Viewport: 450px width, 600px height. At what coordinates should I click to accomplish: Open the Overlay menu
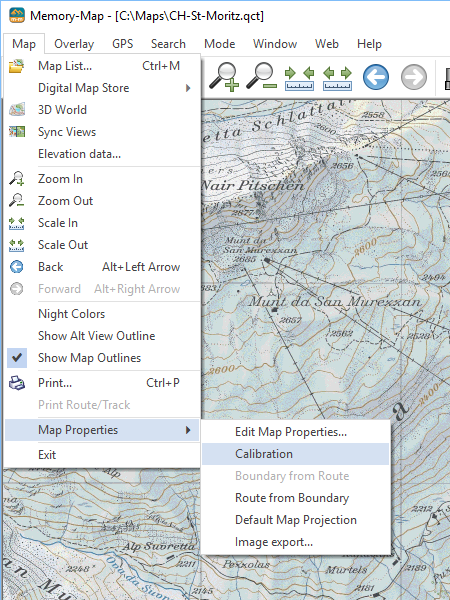[74, 44]
